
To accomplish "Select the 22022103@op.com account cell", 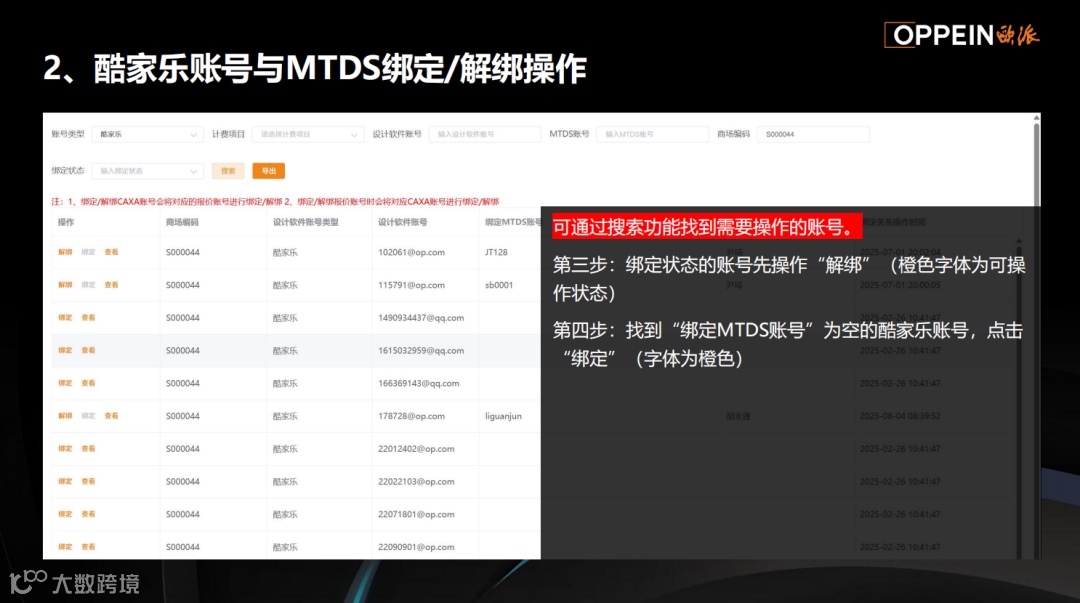I will [416, 481].
